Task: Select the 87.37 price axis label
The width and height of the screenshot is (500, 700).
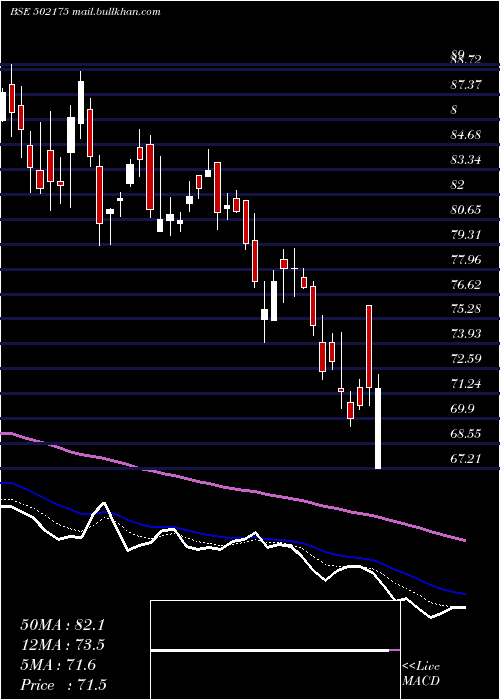Action: click(466, 84)
